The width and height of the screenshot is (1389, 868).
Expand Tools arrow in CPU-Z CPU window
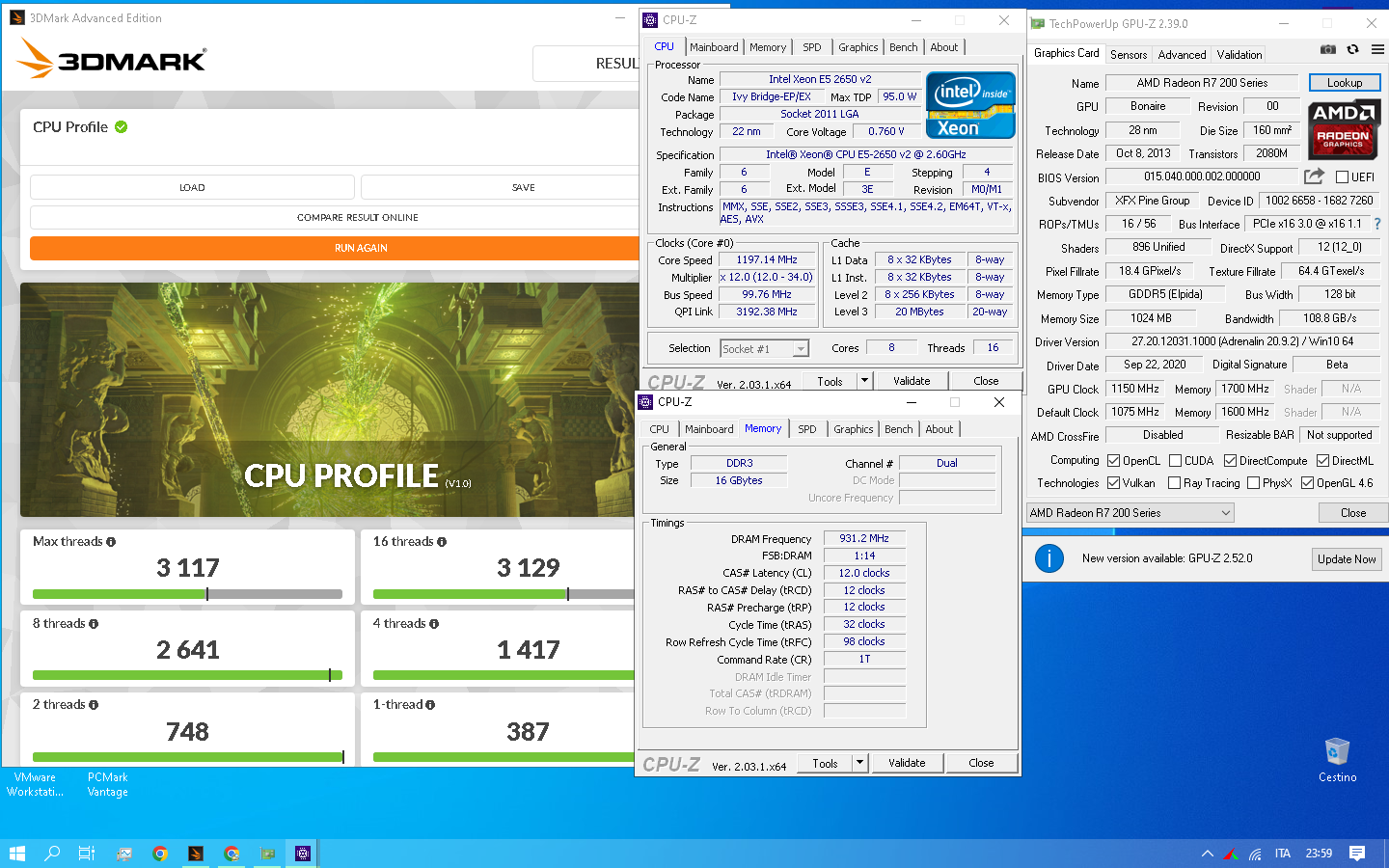[865, 381]
